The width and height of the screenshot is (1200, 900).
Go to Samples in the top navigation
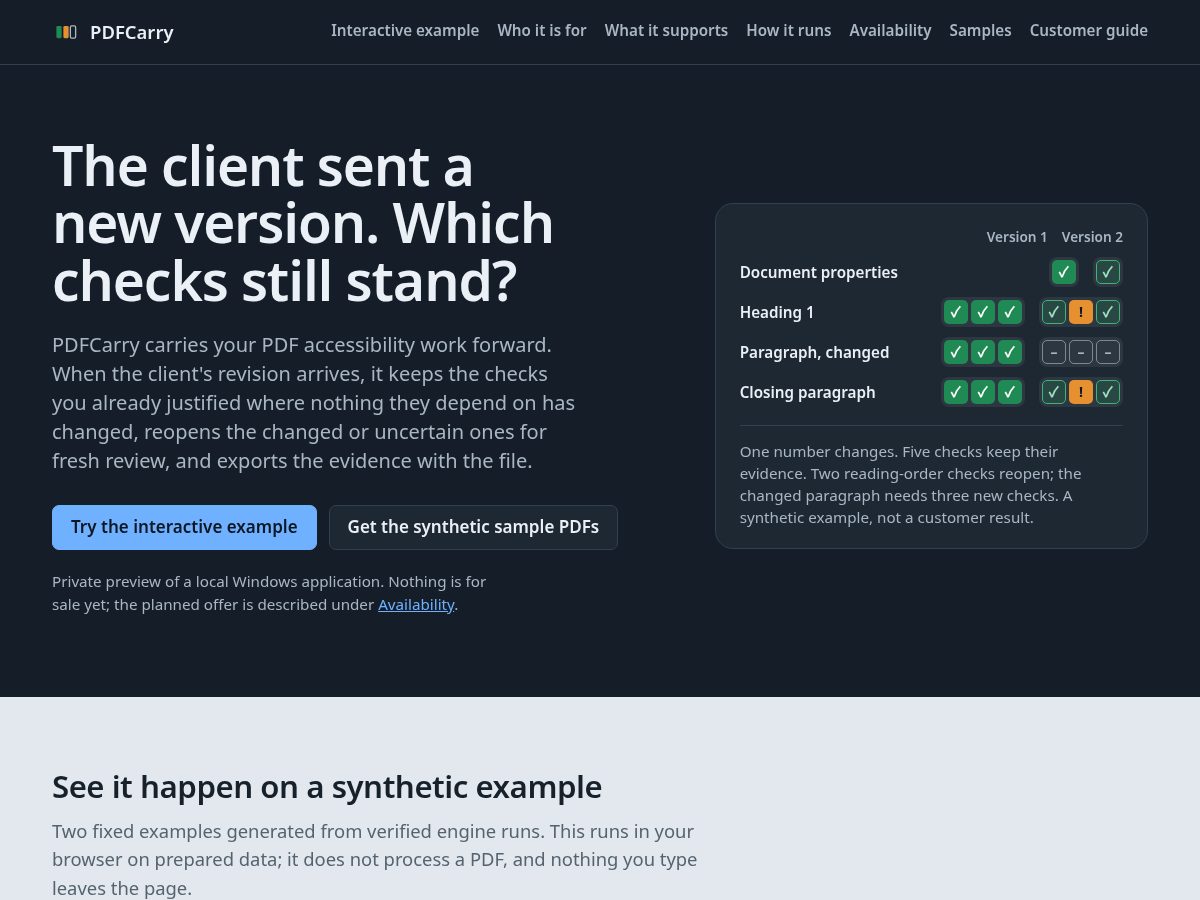click(x=980, y=30)
